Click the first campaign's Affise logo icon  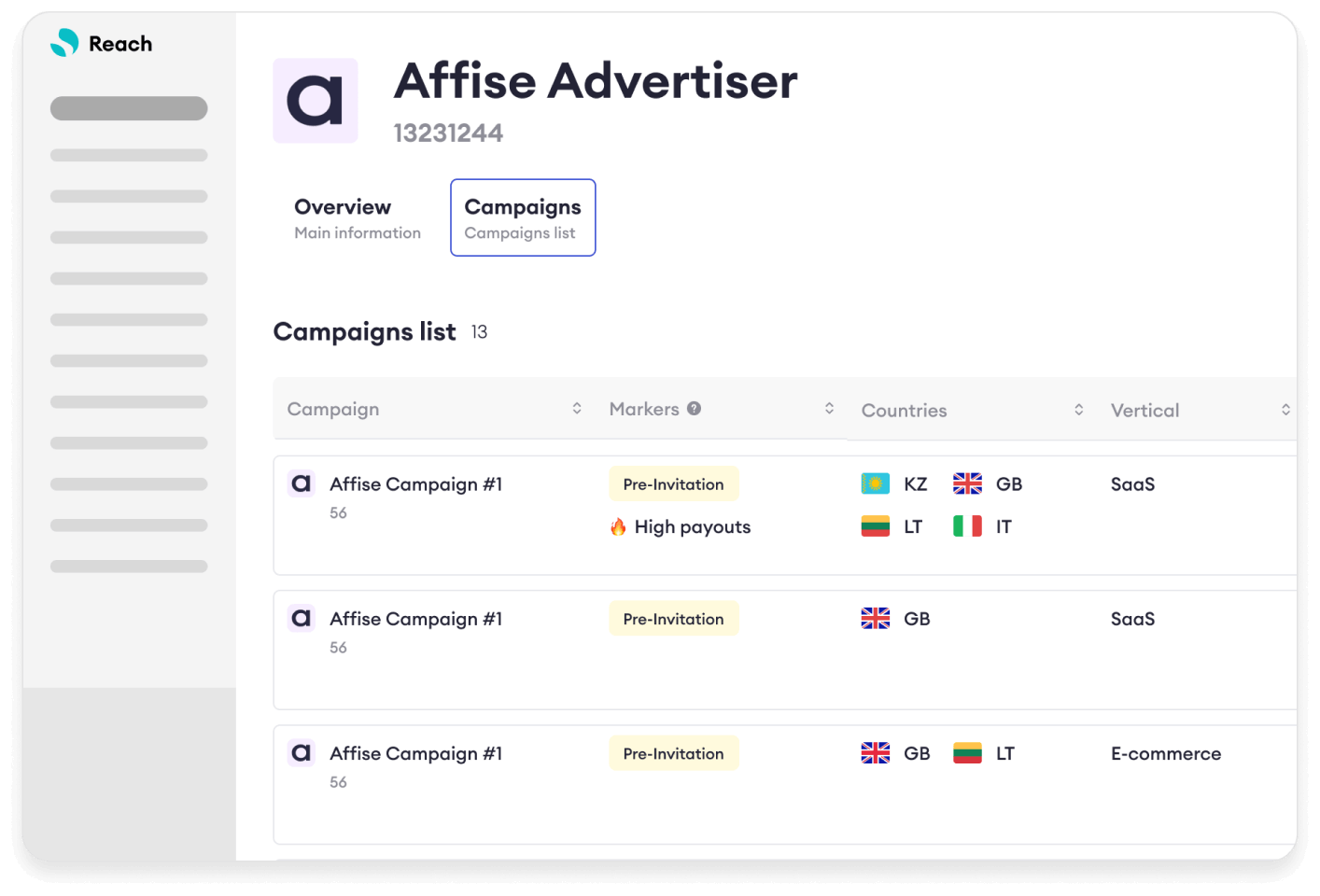click(301, 483)
